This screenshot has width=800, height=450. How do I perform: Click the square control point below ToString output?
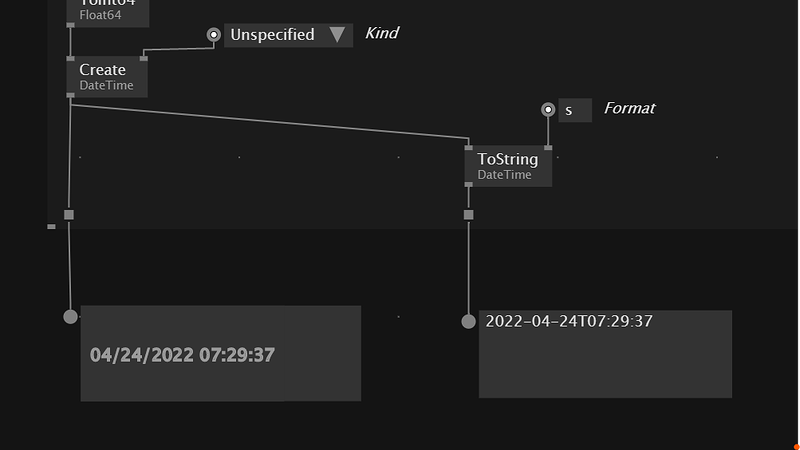pyautogui.click(x=468, y=215)
